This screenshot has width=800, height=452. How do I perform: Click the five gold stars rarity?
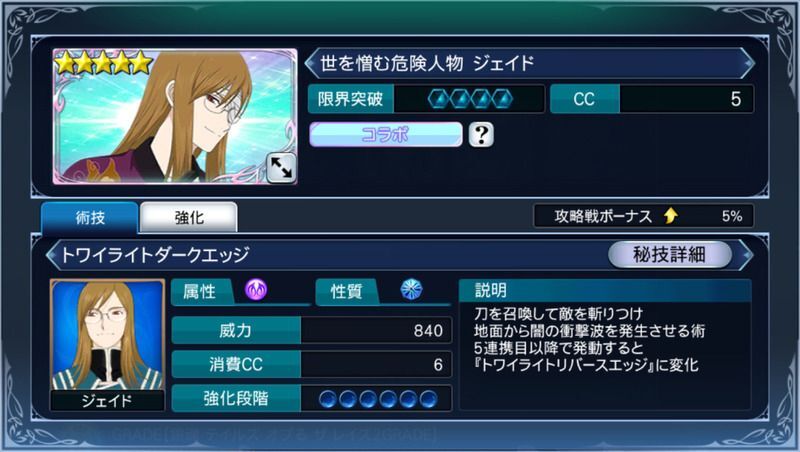click(104, 63)
